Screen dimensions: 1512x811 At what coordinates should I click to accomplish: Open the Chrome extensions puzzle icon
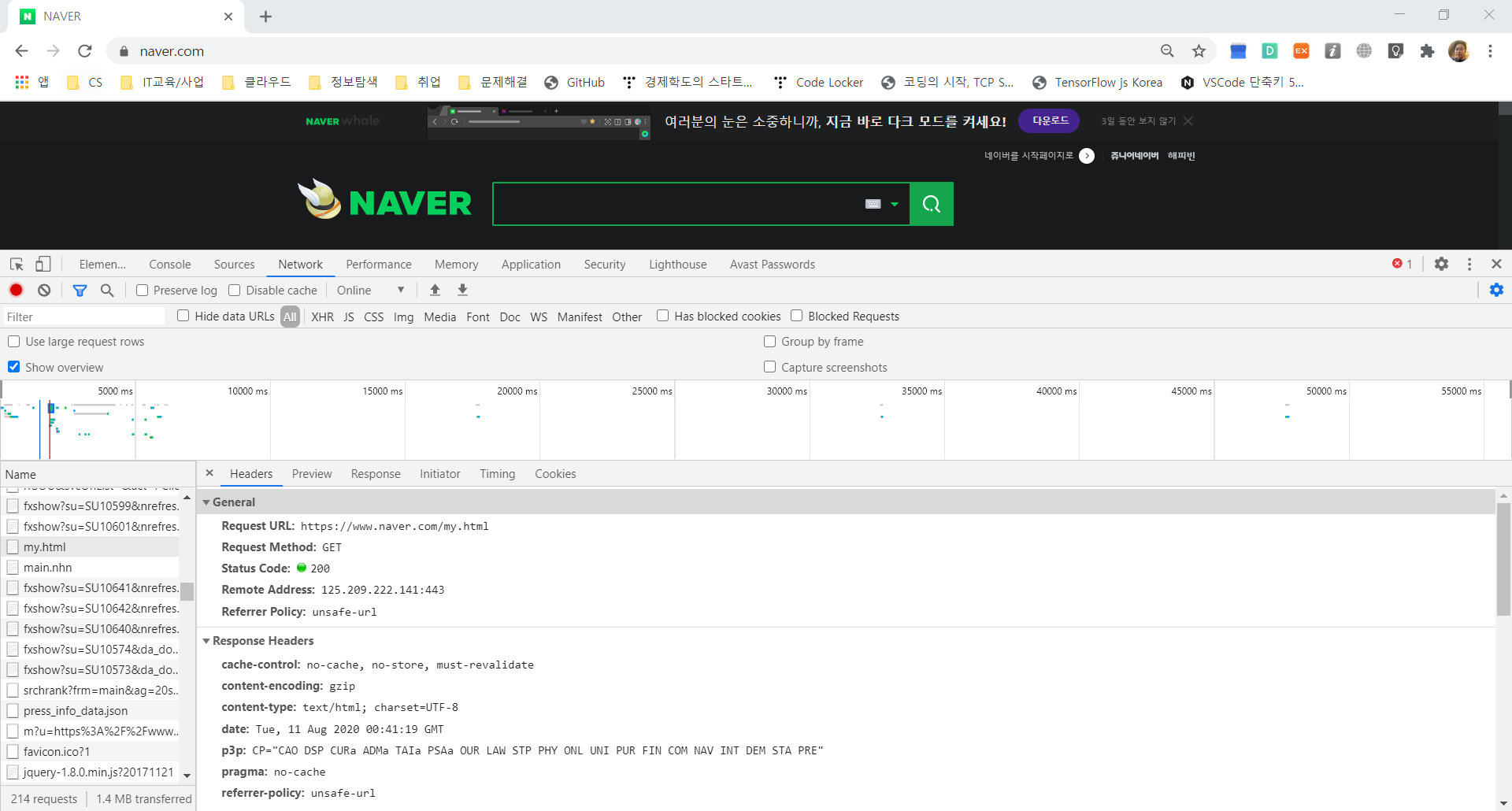pyautogui.click(x=1427, y=51)
